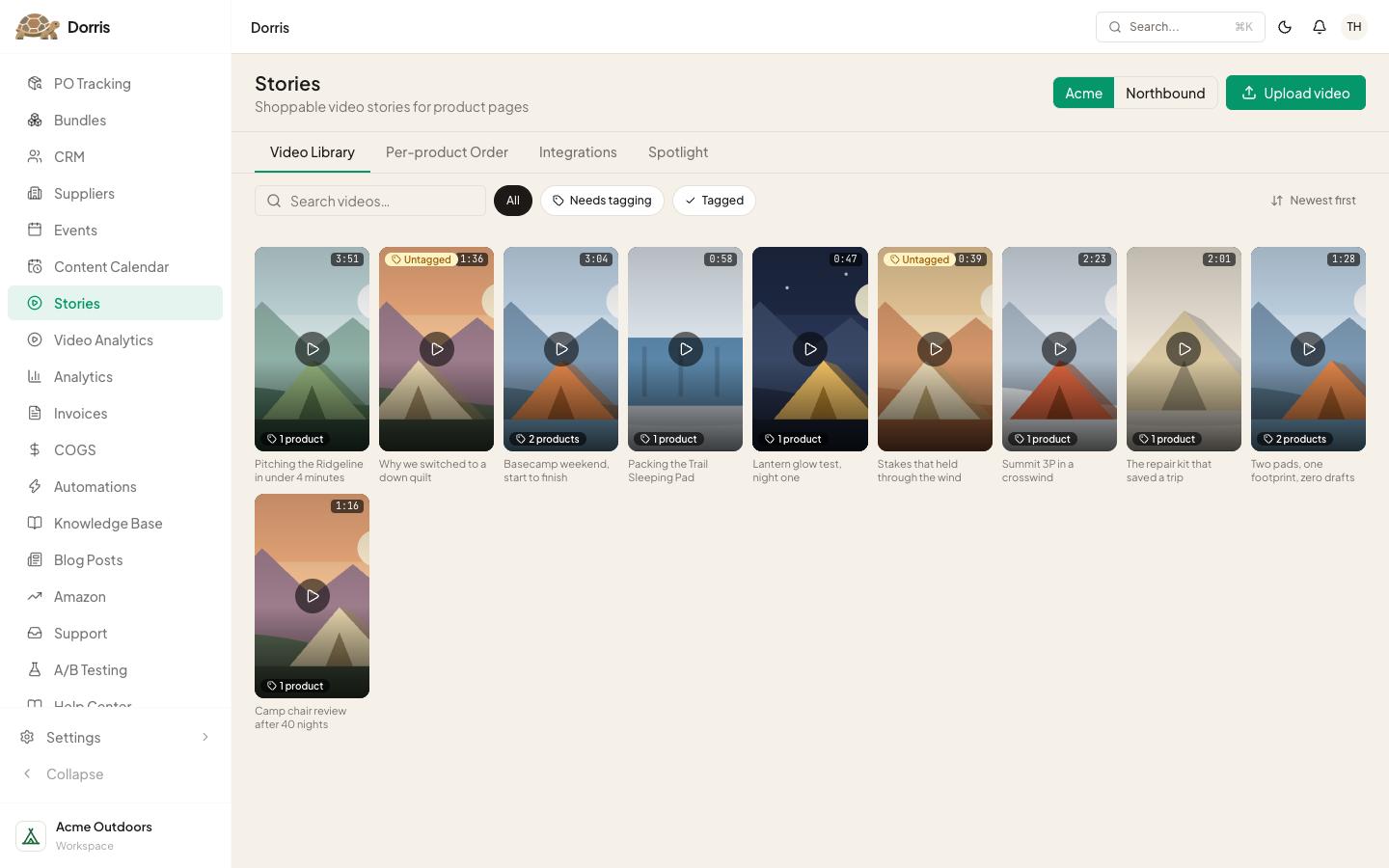Click the TH user avatar

pyautogui.click(x=1354, y=27)
